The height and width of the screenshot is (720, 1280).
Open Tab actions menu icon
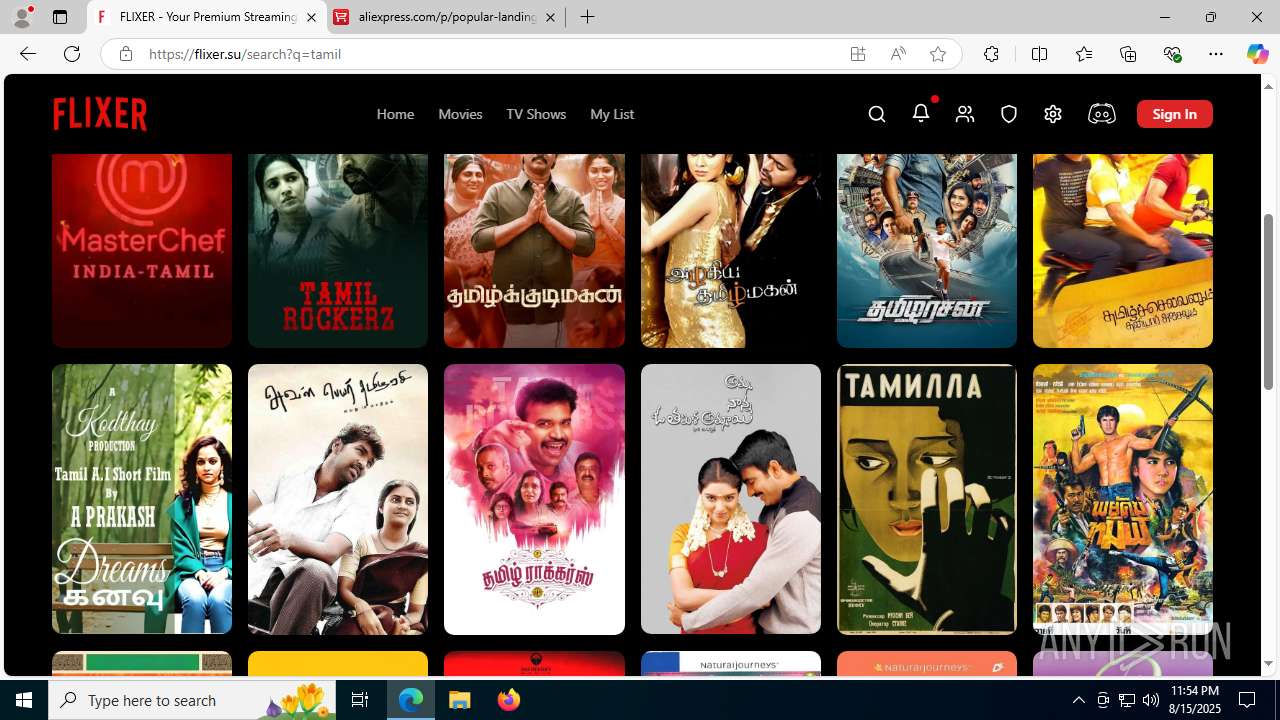(x=60, y=17)
